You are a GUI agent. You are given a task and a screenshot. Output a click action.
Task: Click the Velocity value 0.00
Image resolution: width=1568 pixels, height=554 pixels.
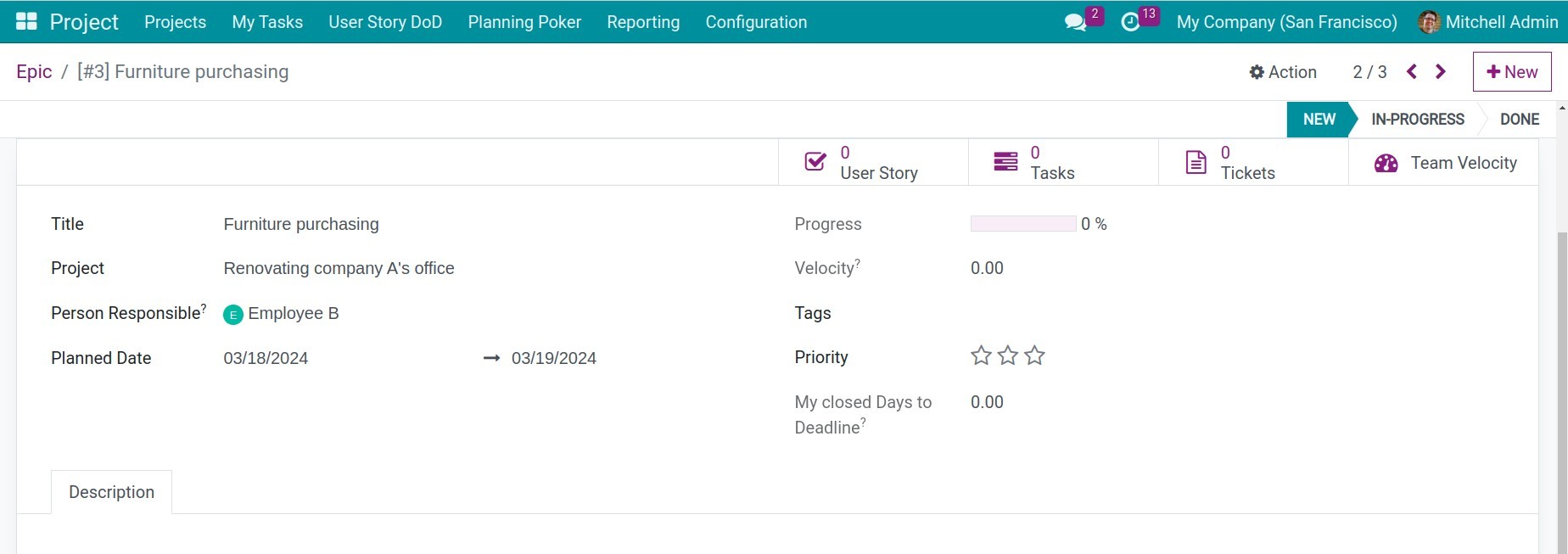tap(987, 268)
